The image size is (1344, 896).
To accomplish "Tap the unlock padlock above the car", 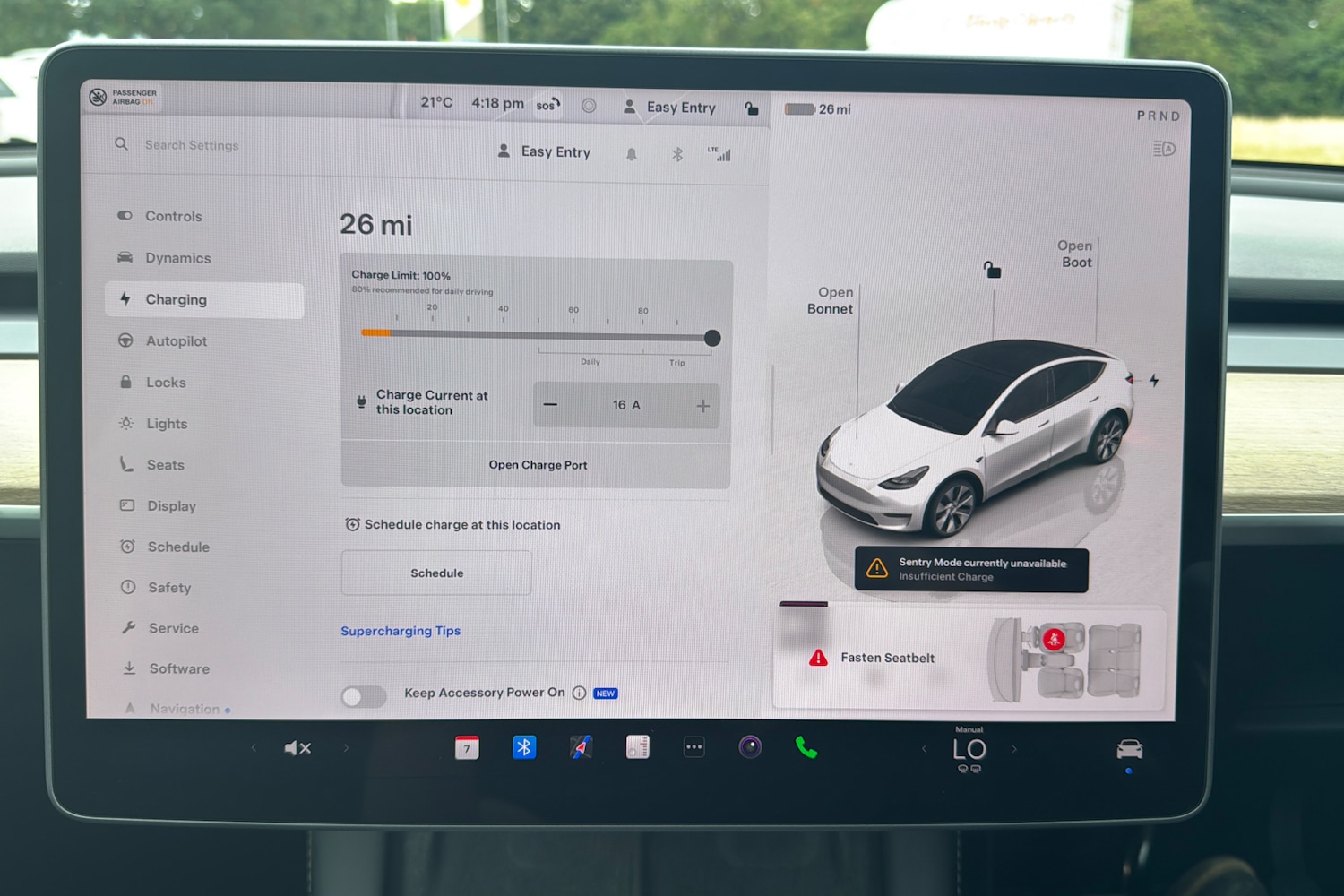I will pyautogui.click(x=992, y=270).
